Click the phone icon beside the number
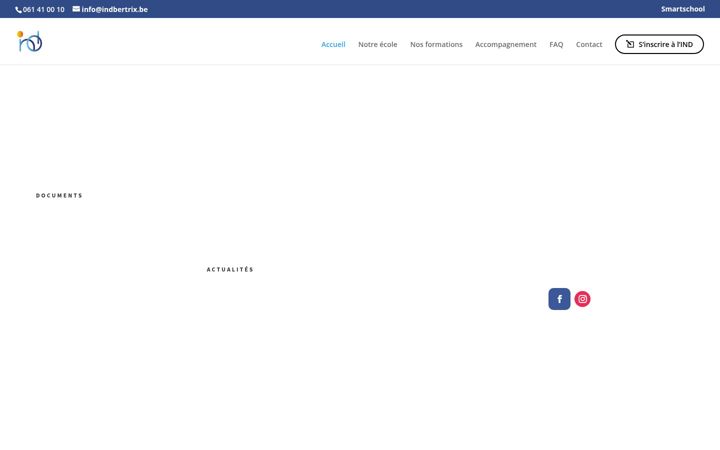 pos(18,10)
